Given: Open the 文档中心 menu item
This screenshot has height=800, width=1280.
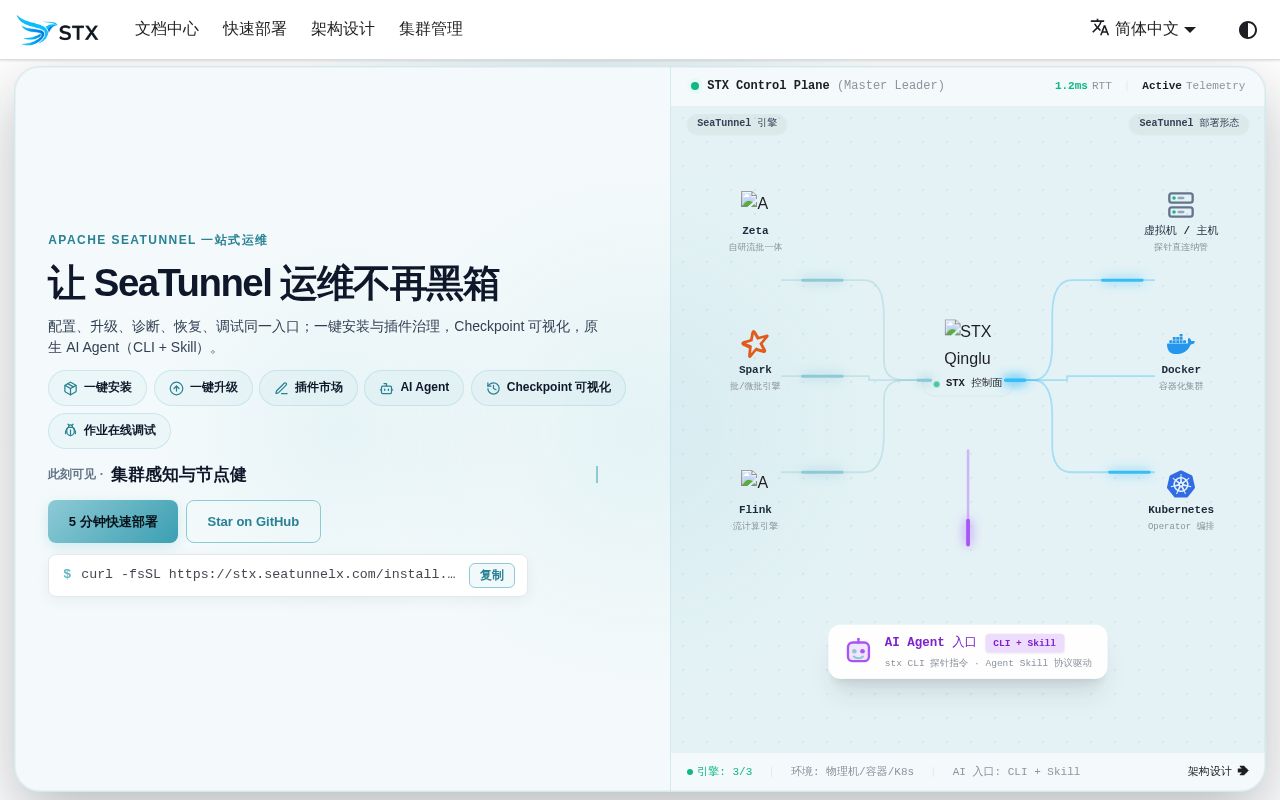Looking at the screenshot, I should (x=167, y=29).
